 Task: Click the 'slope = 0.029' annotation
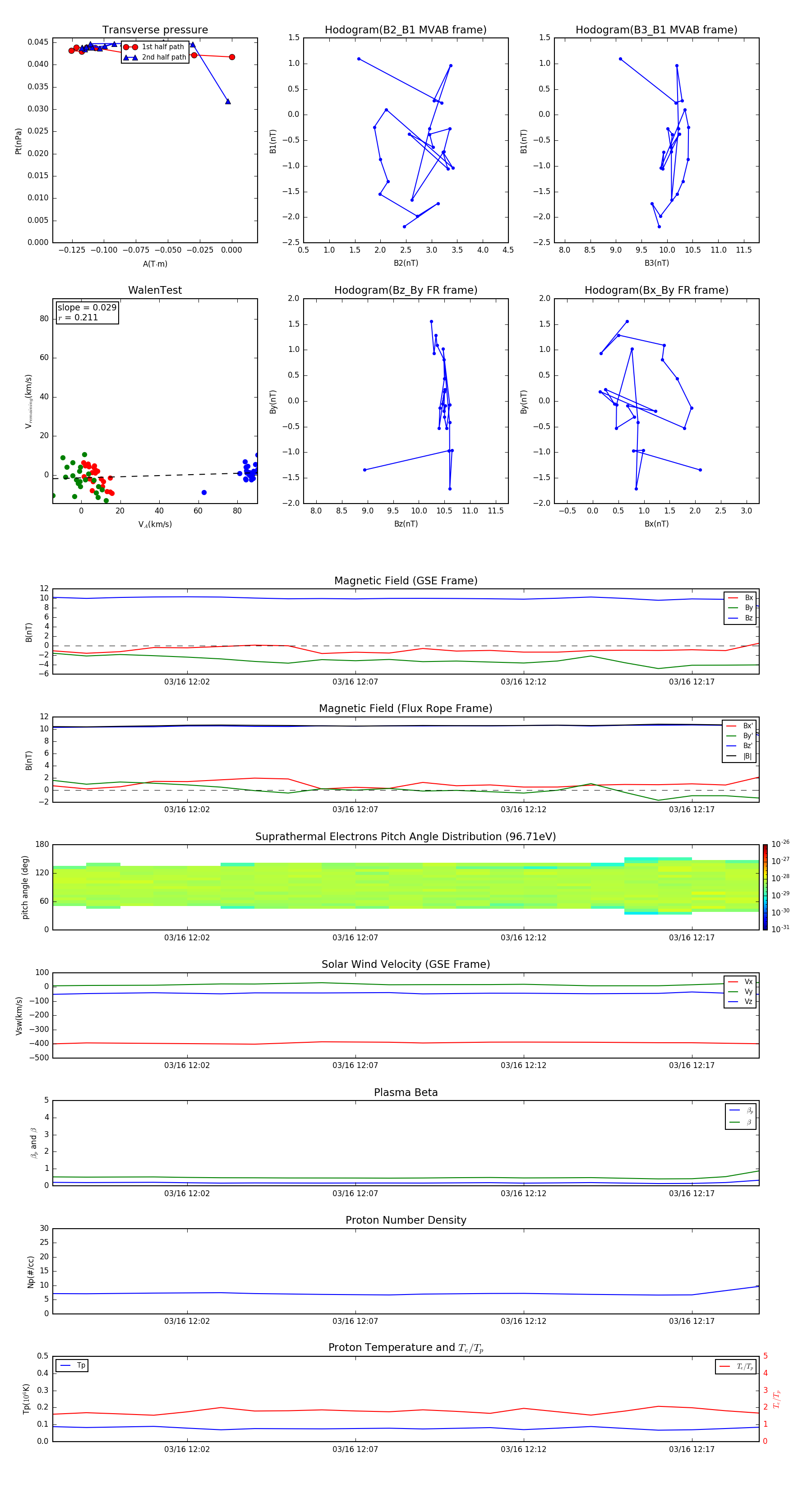coord(87,308)
